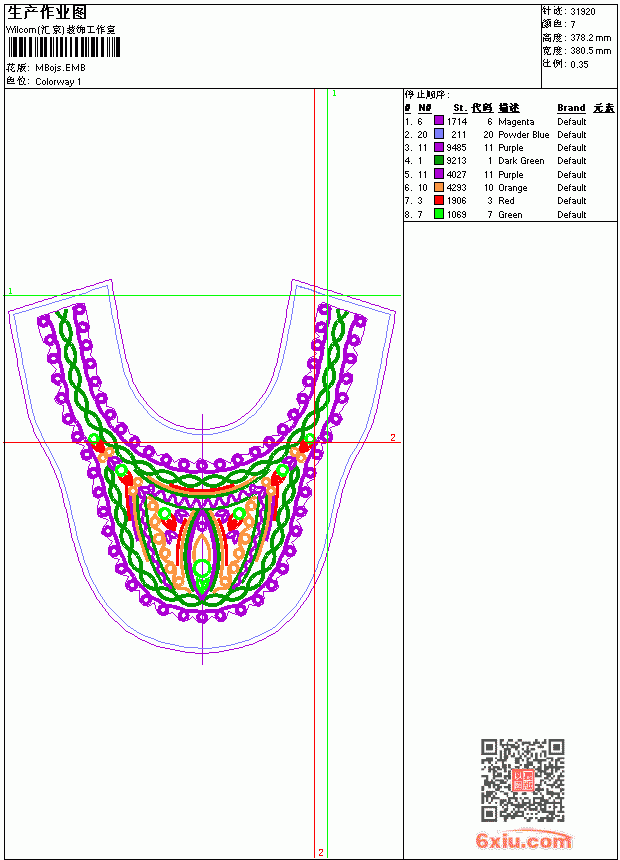Screen dimensions: 620x860
Task: Click the stitch count 4027
Action: 456,175
